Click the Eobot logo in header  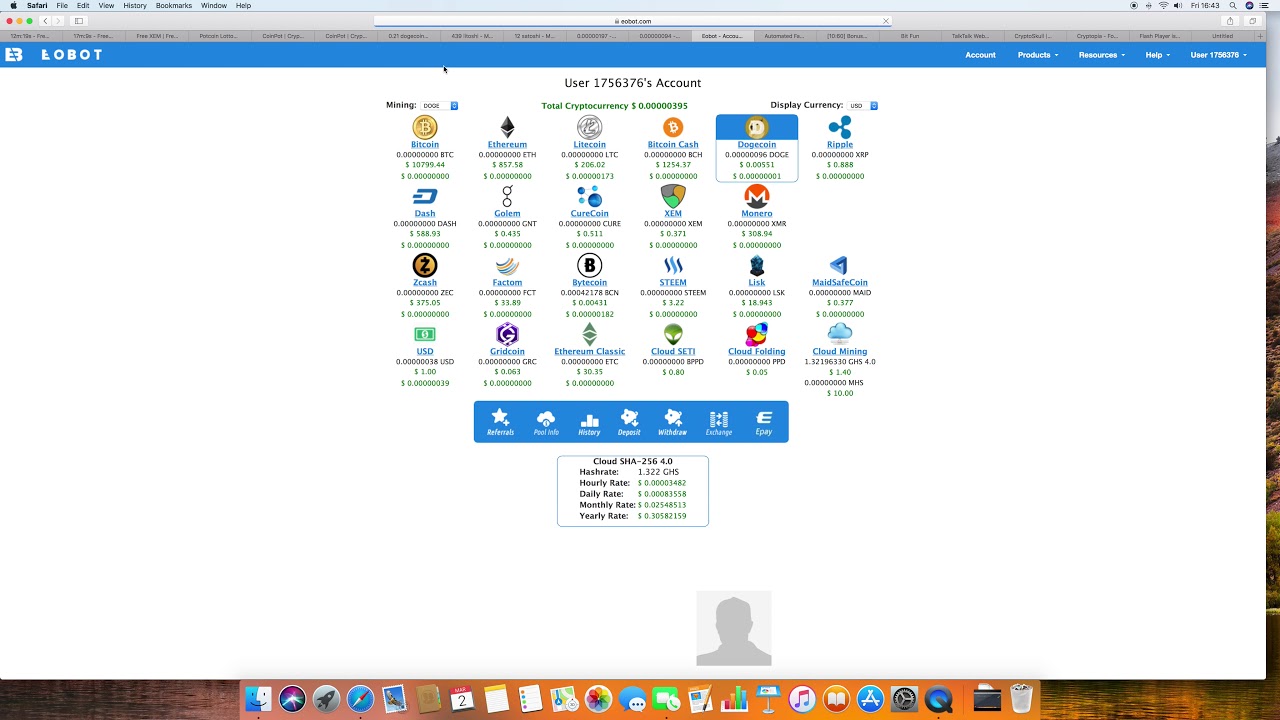(x=53, y=55)
